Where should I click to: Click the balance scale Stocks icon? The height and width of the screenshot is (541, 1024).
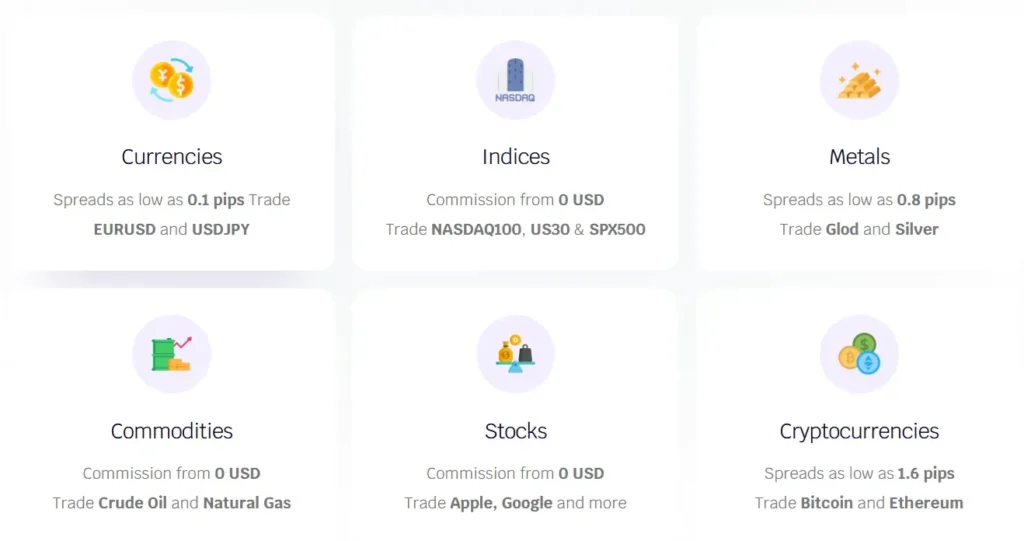coord(515,354)
